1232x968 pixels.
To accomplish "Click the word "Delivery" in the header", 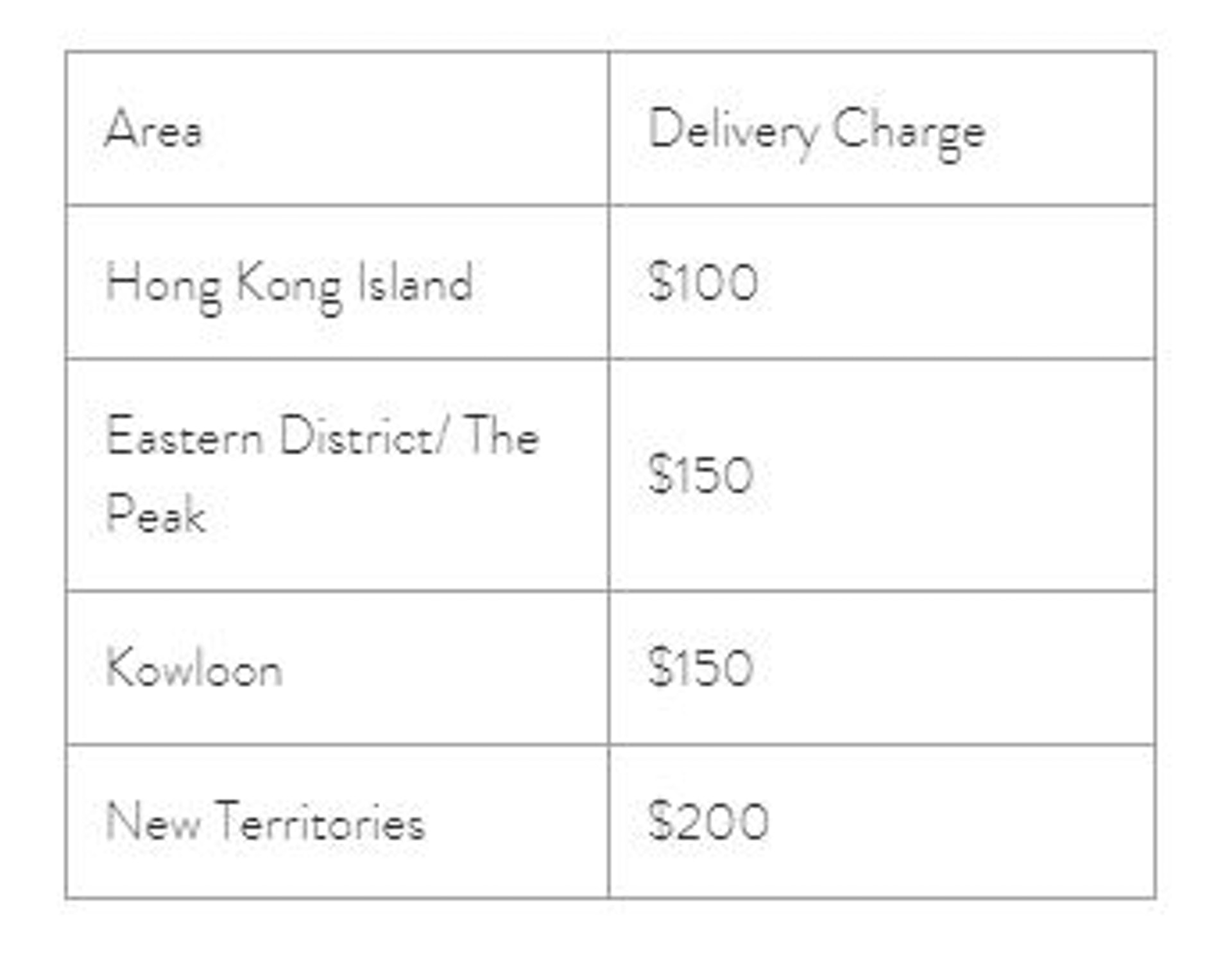I will coord(732,131).
